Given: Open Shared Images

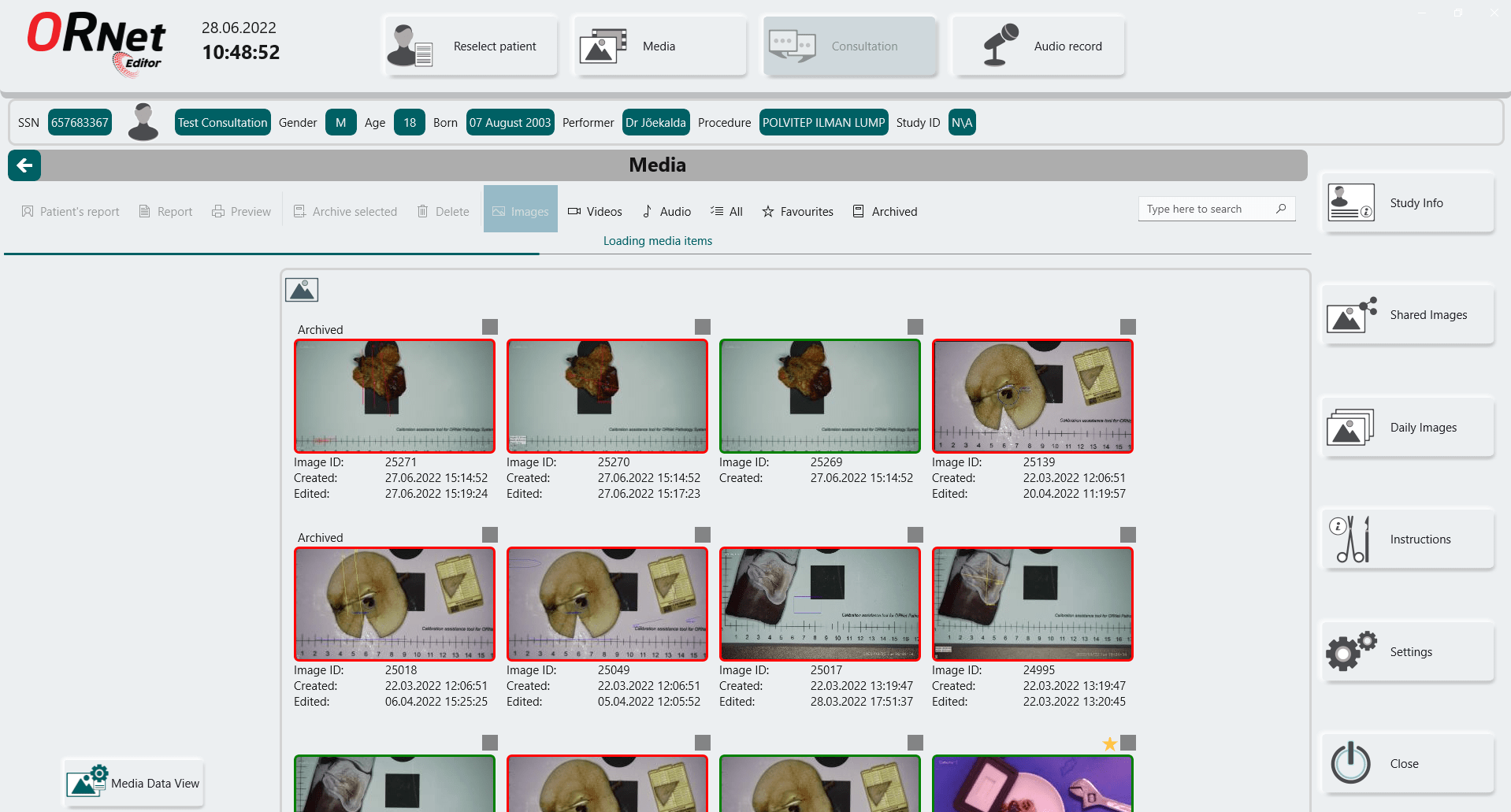Looking at the screenshot, I should click(x=1407, y=315).
